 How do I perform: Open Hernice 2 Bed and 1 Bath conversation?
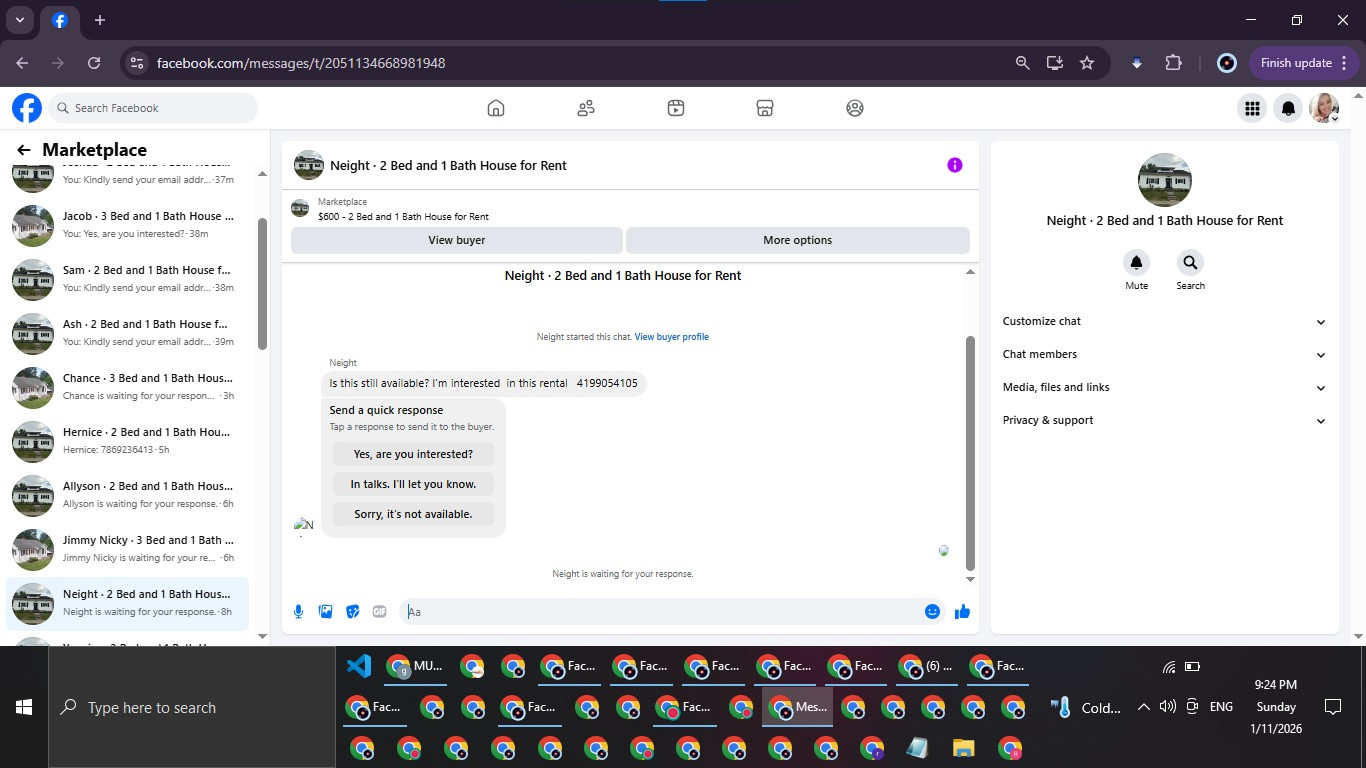click(128, 441)
